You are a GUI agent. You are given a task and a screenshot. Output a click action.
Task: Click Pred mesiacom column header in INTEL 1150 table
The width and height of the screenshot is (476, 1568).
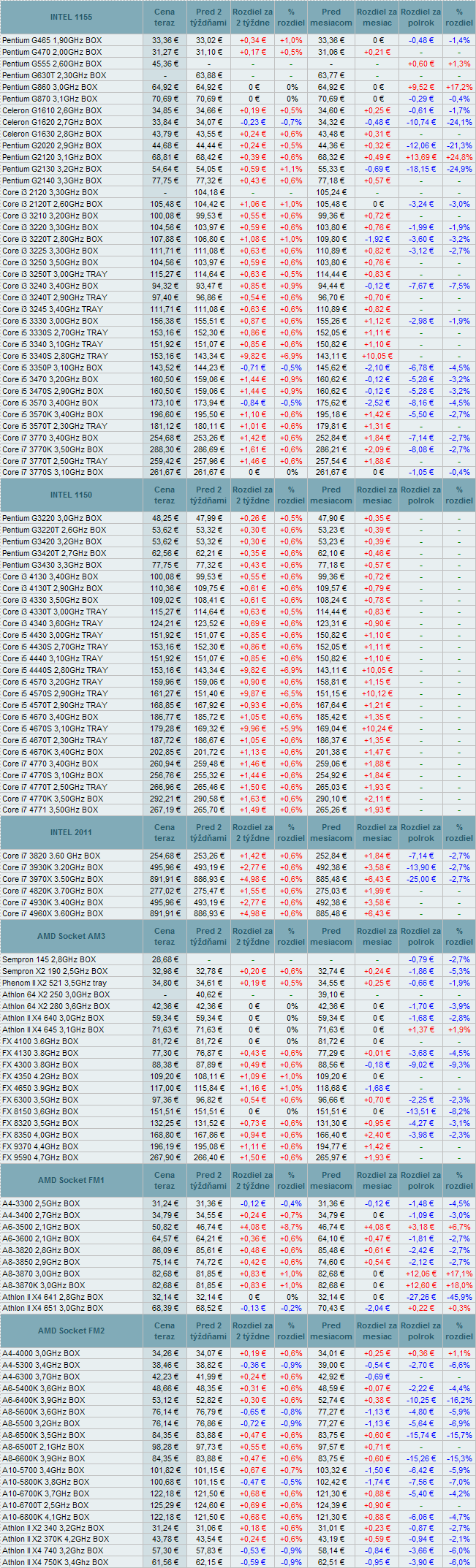pyautogui.click(x=331, y=495)
